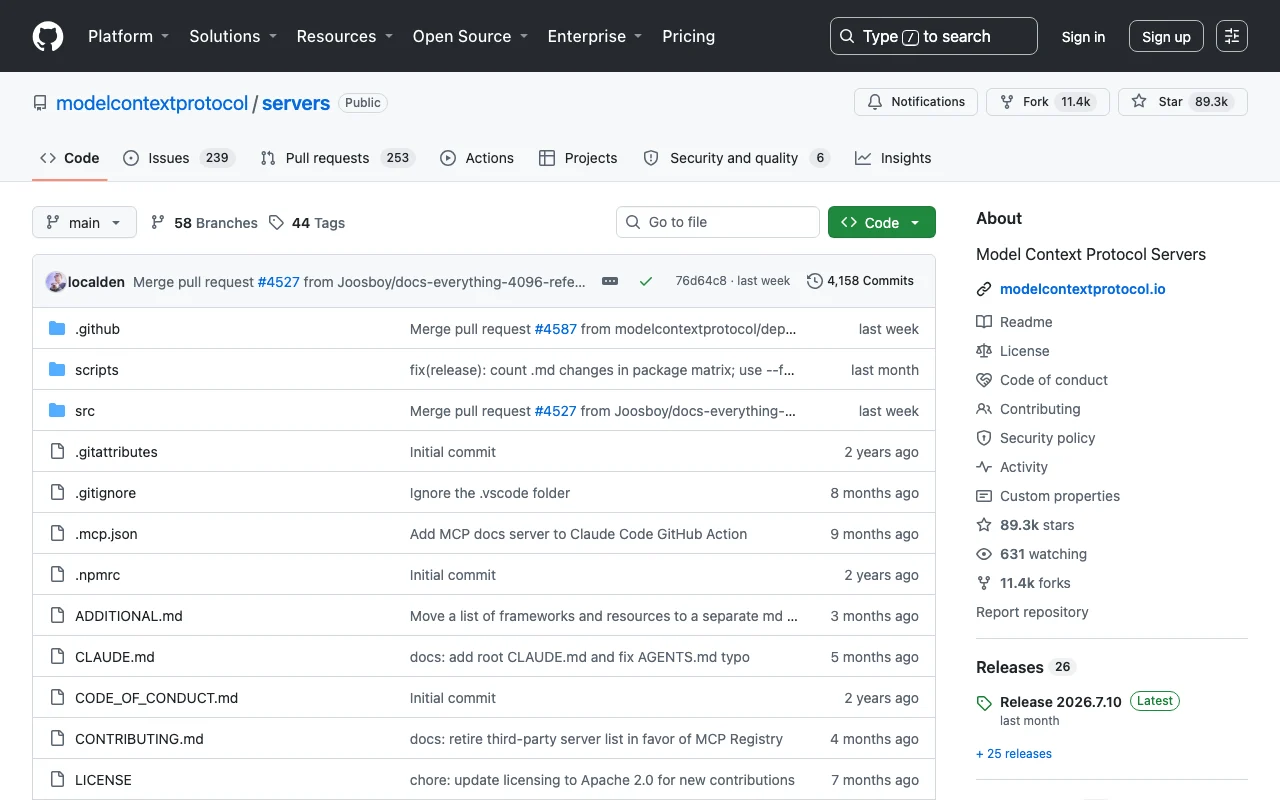Image resolution: width=1280 pixels, height=800 pixels.
Task: Click the LICENSE file icon
Action: click(x=57, y=780)
